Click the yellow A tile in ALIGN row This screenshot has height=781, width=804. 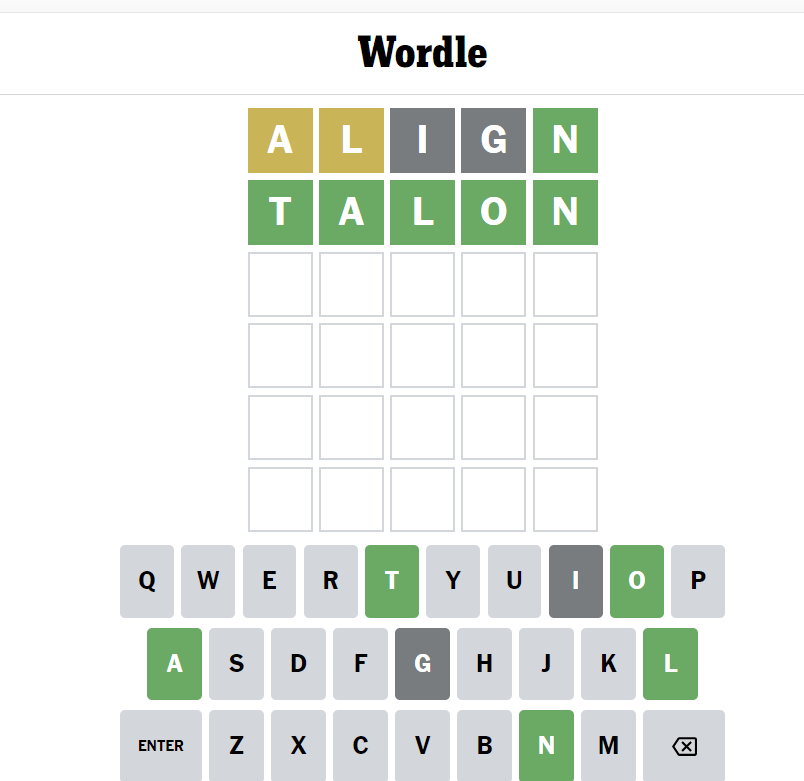280,140
